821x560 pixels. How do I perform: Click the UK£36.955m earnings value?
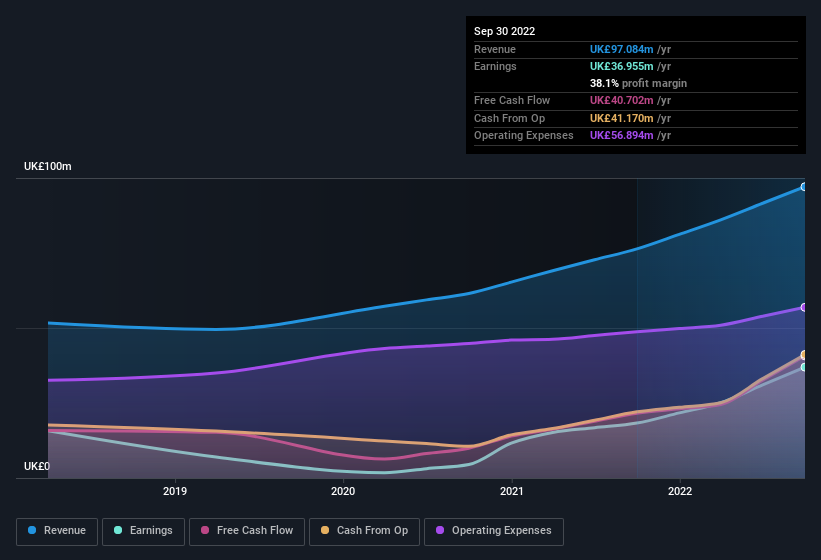[621, 66]
